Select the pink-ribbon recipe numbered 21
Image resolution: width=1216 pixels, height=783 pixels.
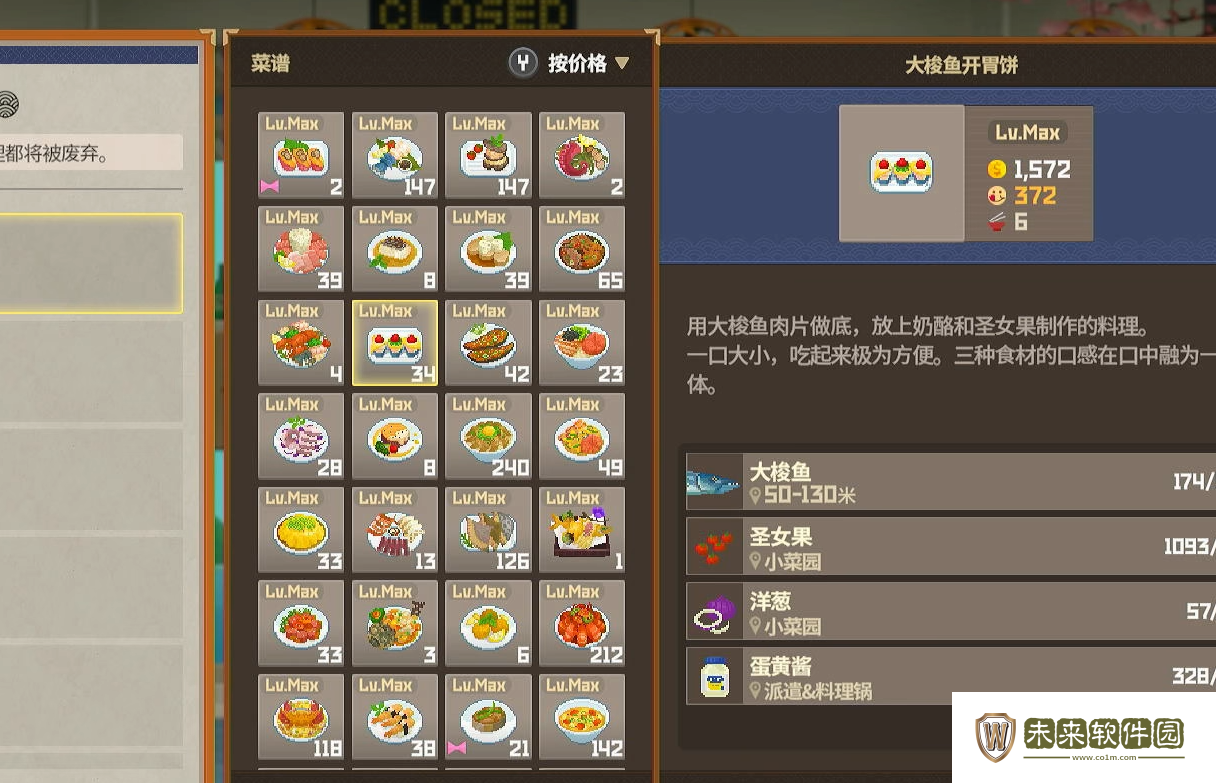[488, 717]
